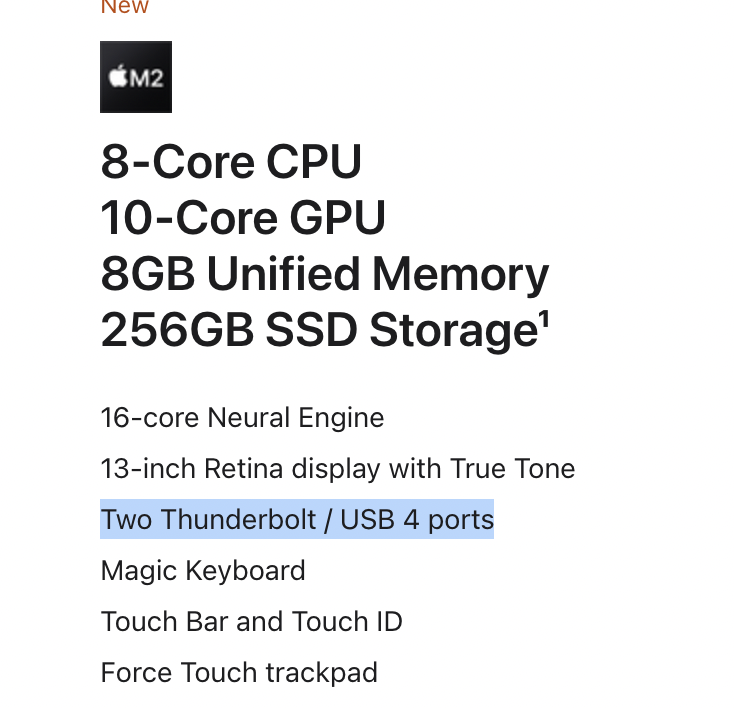This screenshot has height=708, width=734.
Task: Click the word GPU in the heading
Action: (x=338, y=217)
